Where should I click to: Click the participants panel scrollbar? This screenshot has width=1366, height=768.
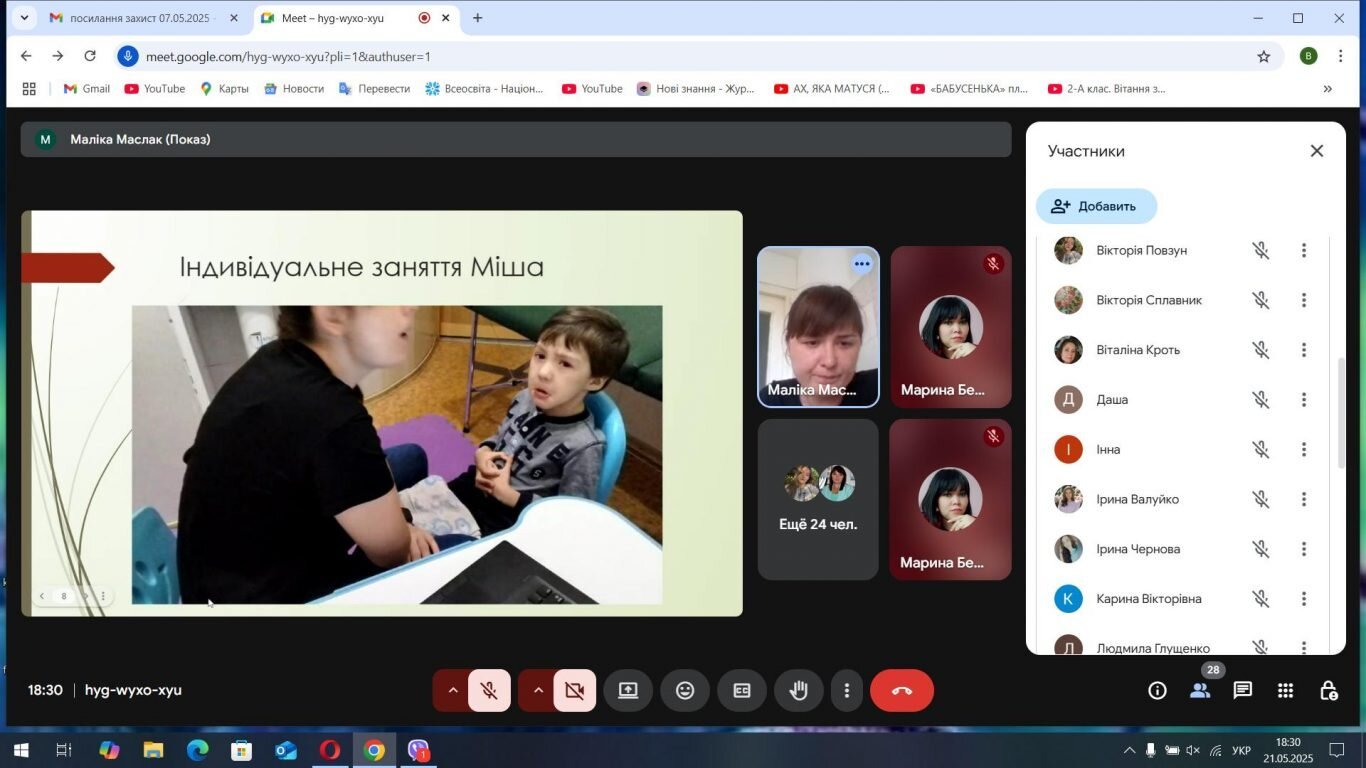coord(1341,412)
